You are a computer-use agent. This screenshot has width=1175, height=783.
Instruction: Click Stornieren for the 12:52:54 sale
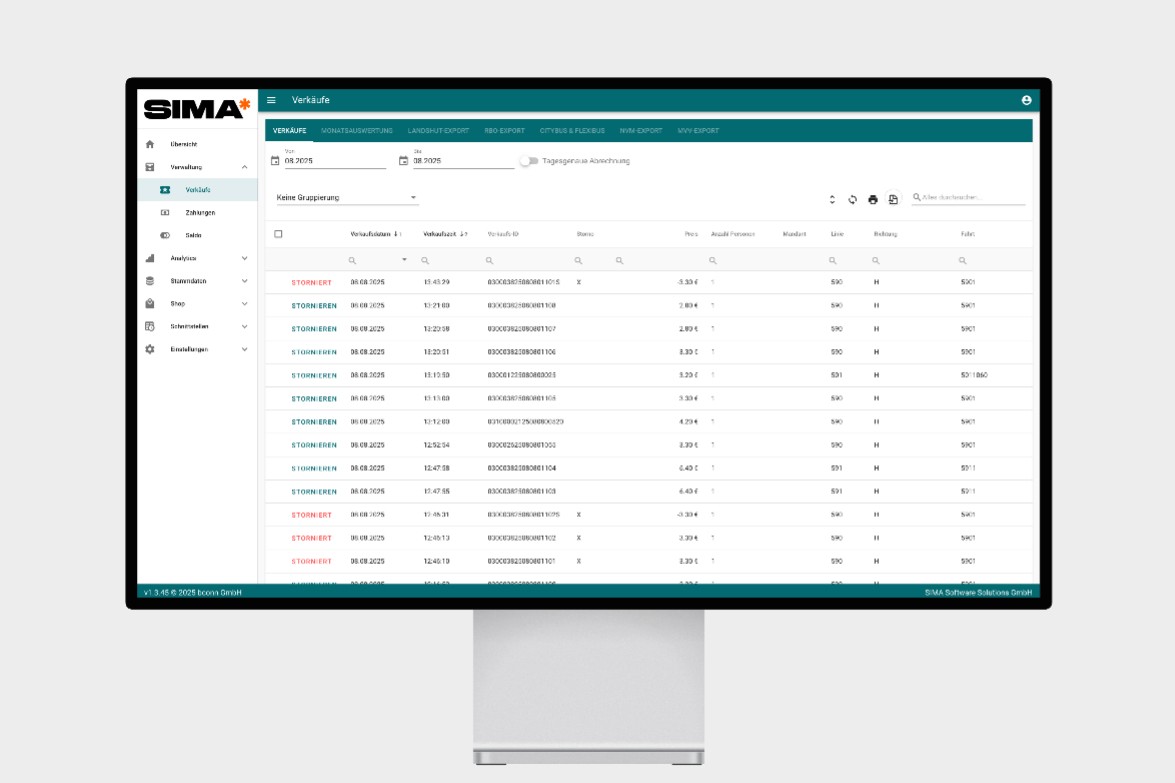314,445
